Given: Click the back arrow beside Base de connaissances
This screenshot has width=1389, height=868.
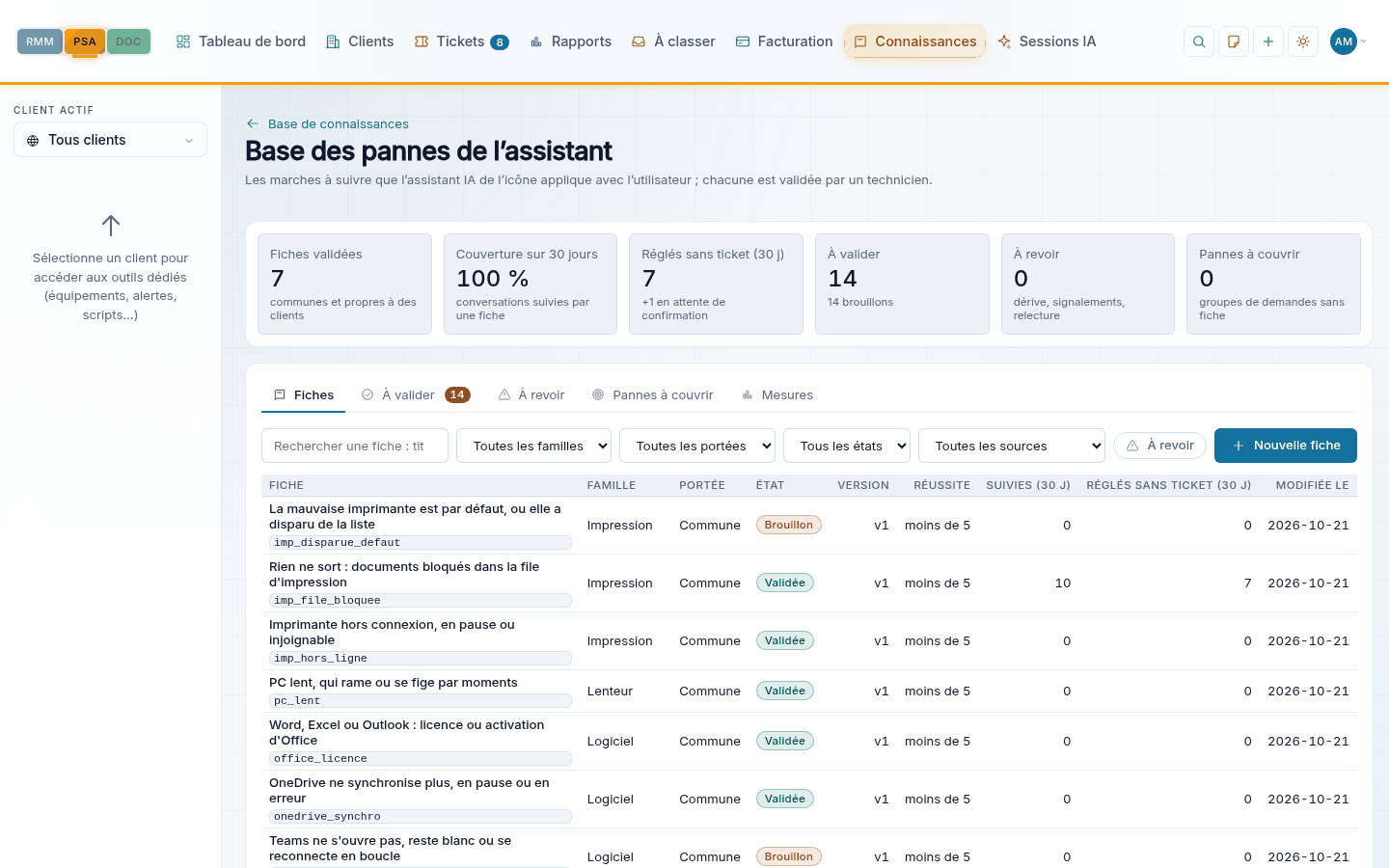Looking at the screenshot, I should [x=253, y=123].
